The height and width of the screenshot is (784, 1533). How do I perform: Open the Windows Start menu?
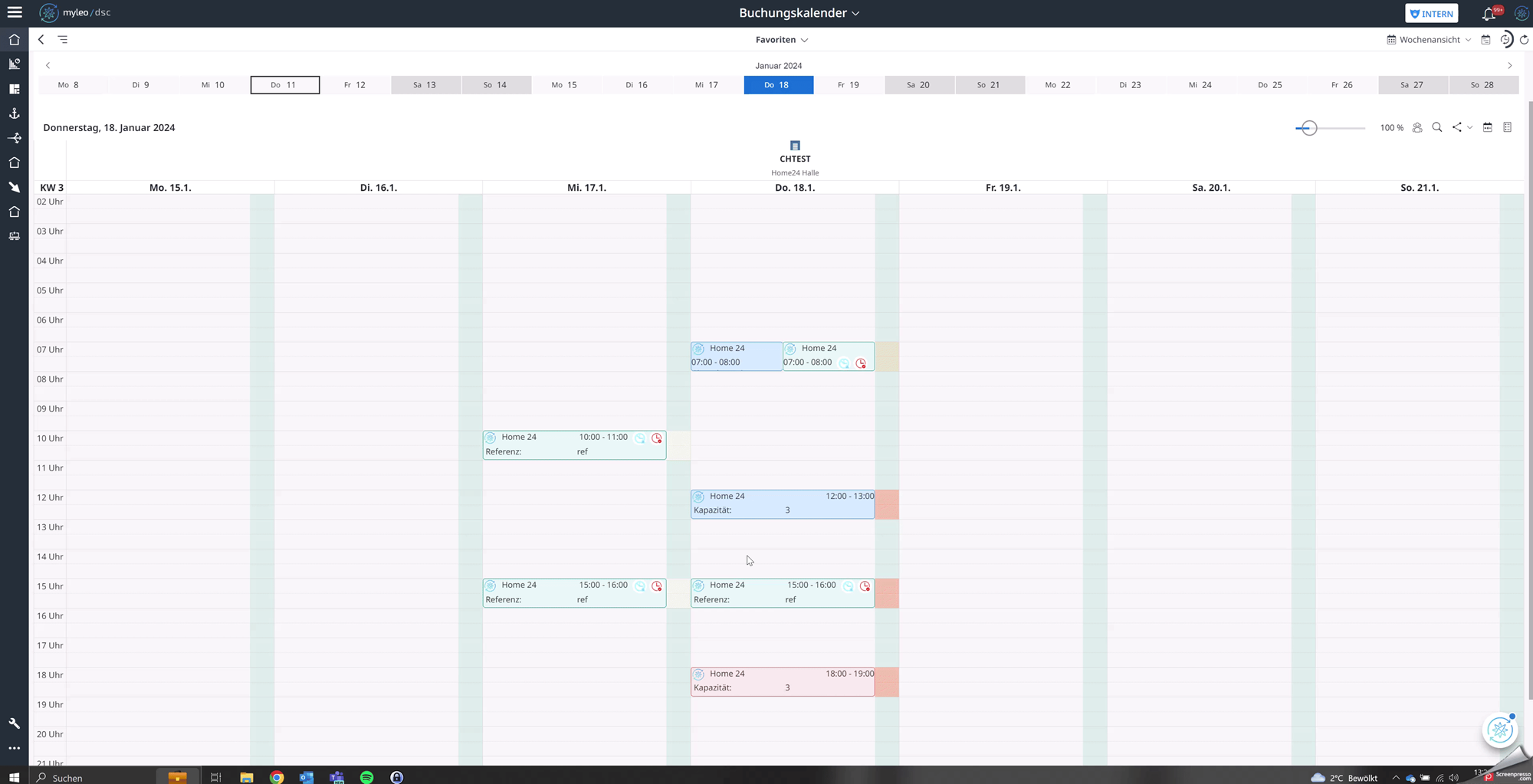[15, 777]
